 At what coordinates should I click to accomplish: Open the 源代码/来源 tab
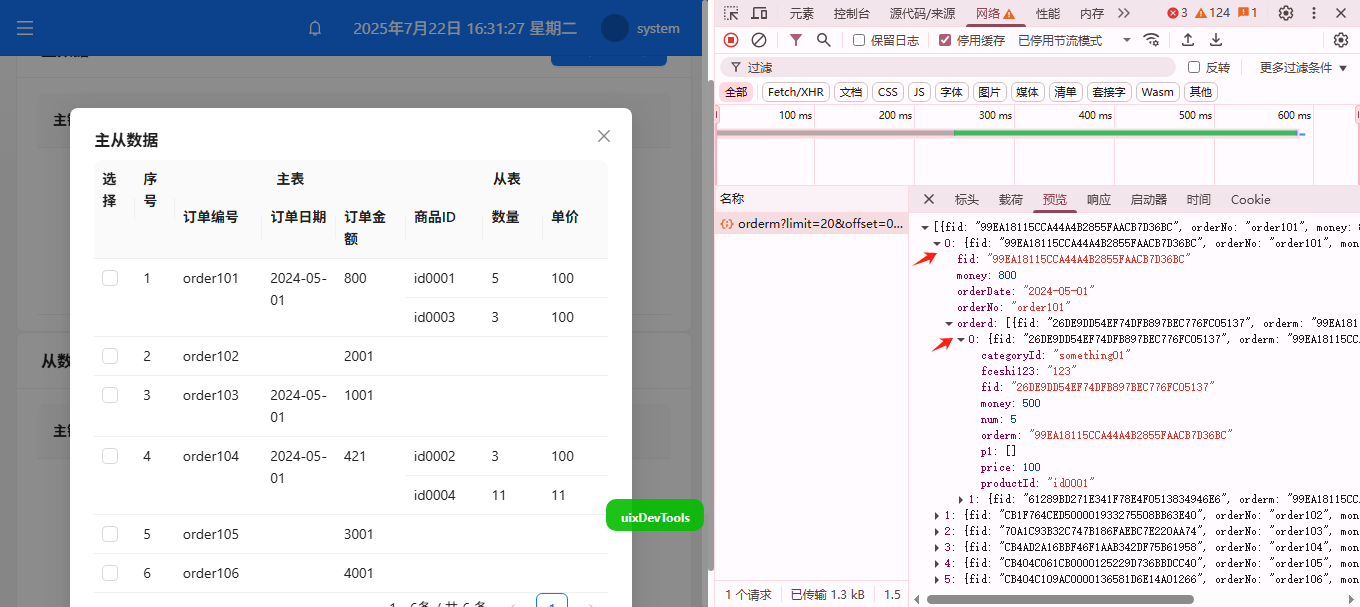pyautogui.click(x=922, y=13)
